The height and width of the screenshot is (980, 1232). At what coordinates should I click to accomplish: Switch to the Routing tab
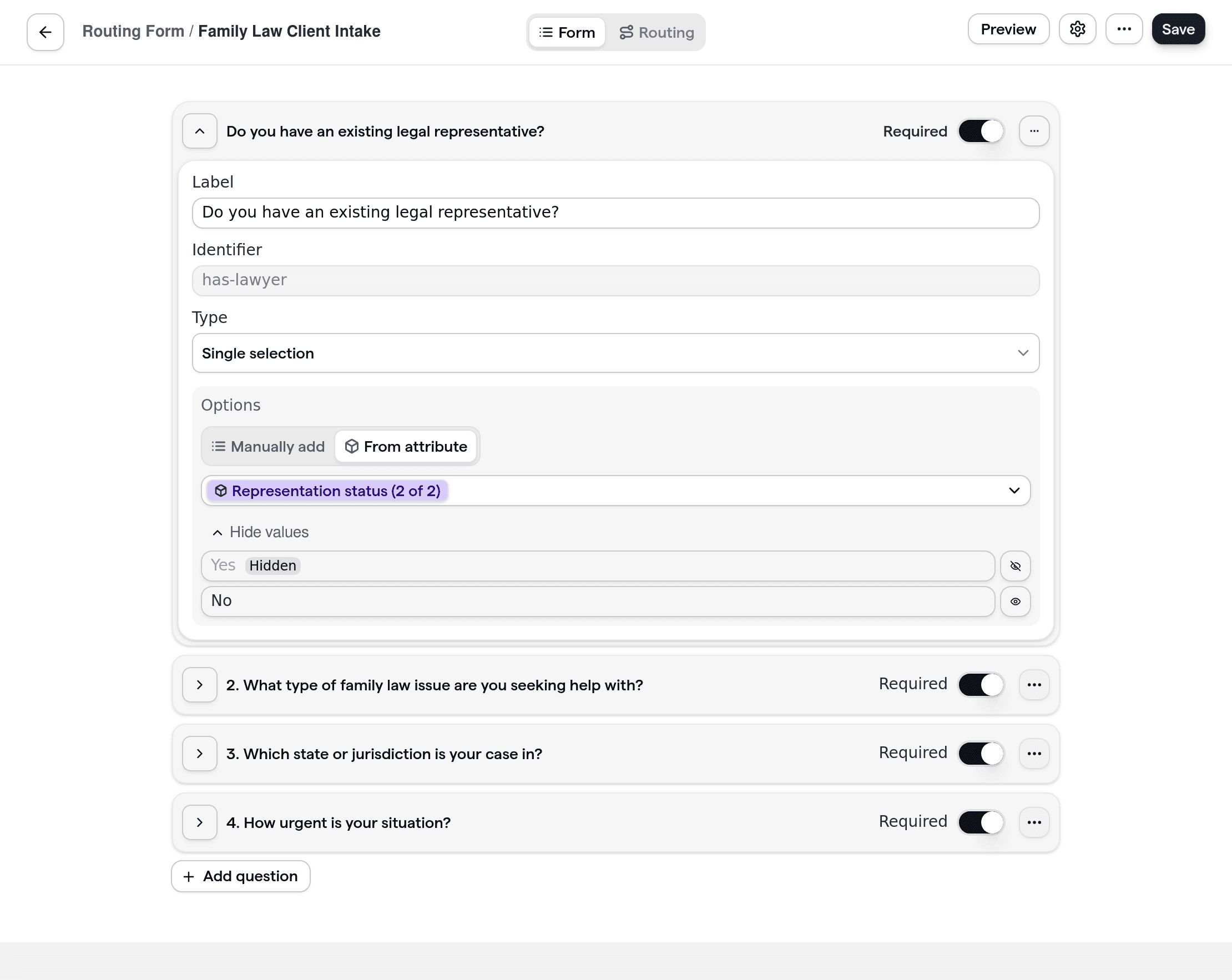(657, 32)
